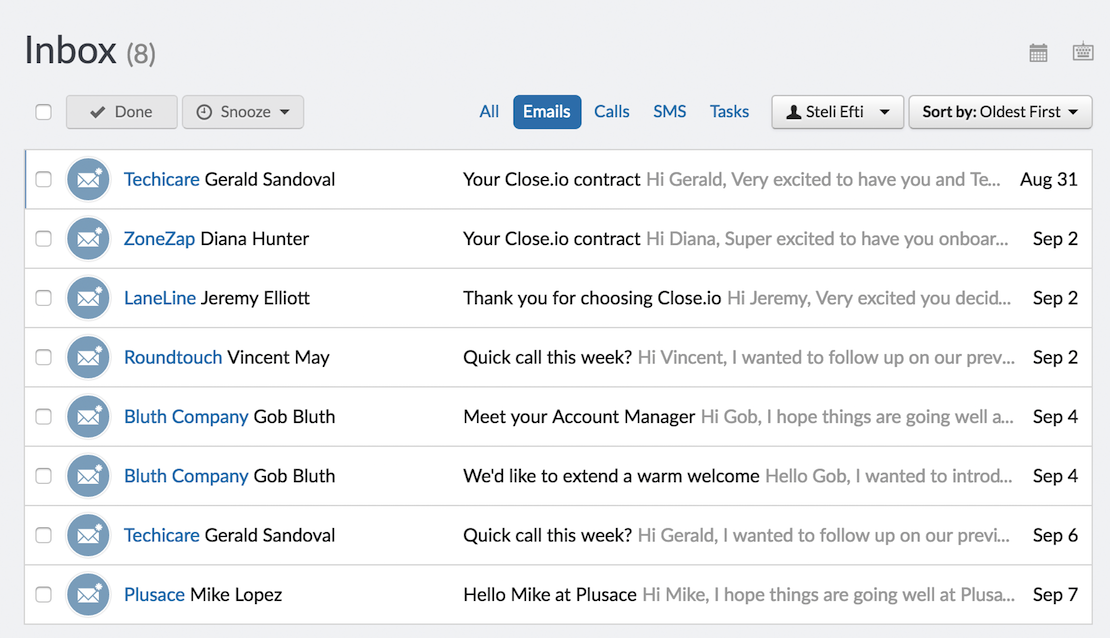
Task: Click the Sep 6 date
Action: (x=1055, y=535)
